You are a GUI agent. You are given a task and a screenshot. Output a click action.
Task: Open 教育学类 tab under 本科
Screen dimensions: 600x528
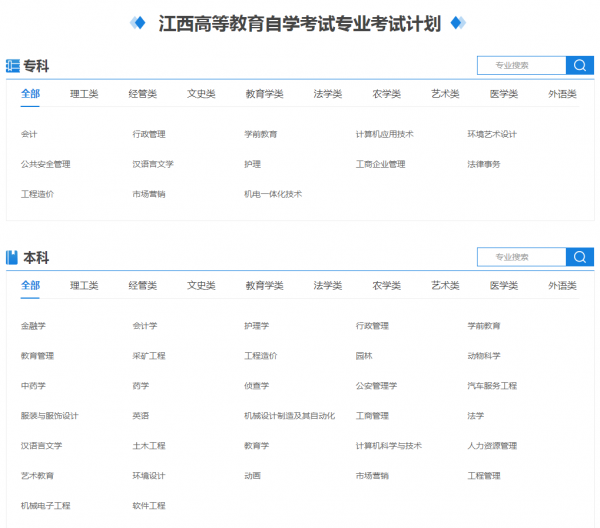pos(264,285)
